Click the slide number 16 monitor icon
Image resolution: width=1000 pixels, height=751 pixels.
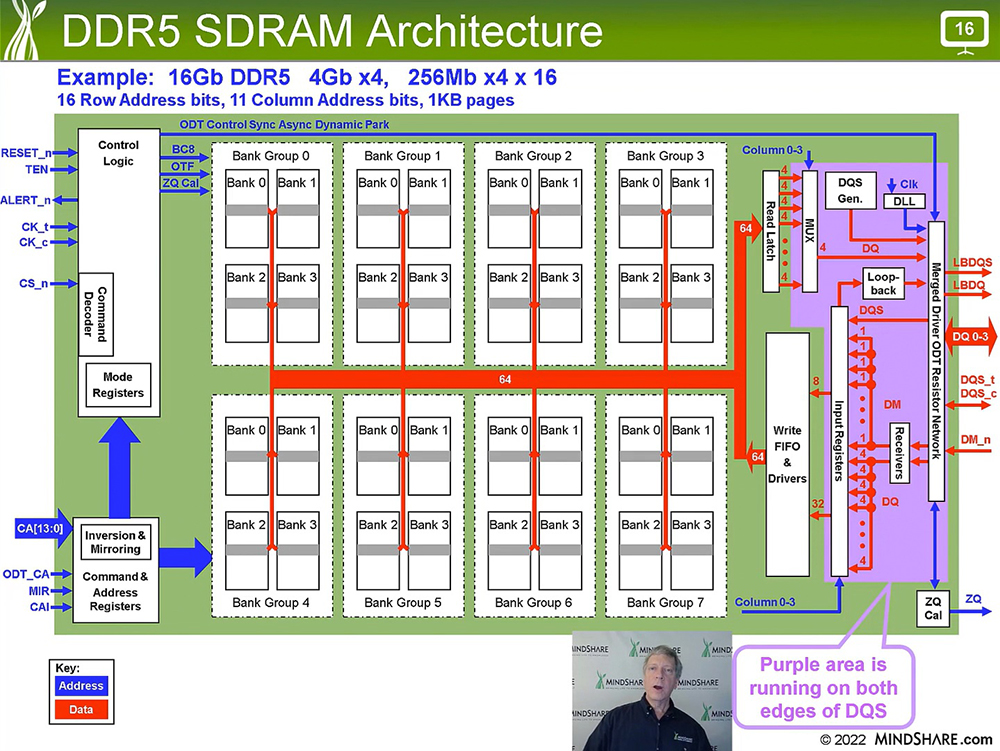coord(964,31)
